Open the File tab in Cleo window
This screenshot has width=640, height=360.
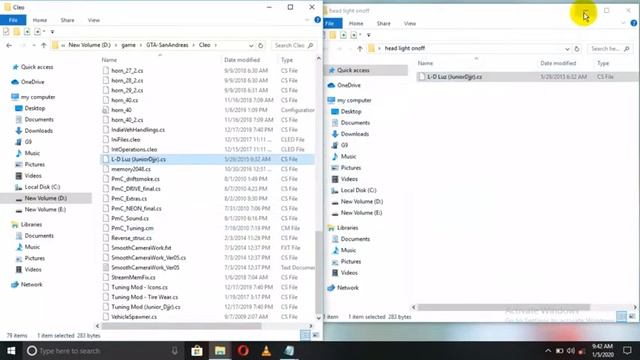pyautogui.click(x=13, y=20)
